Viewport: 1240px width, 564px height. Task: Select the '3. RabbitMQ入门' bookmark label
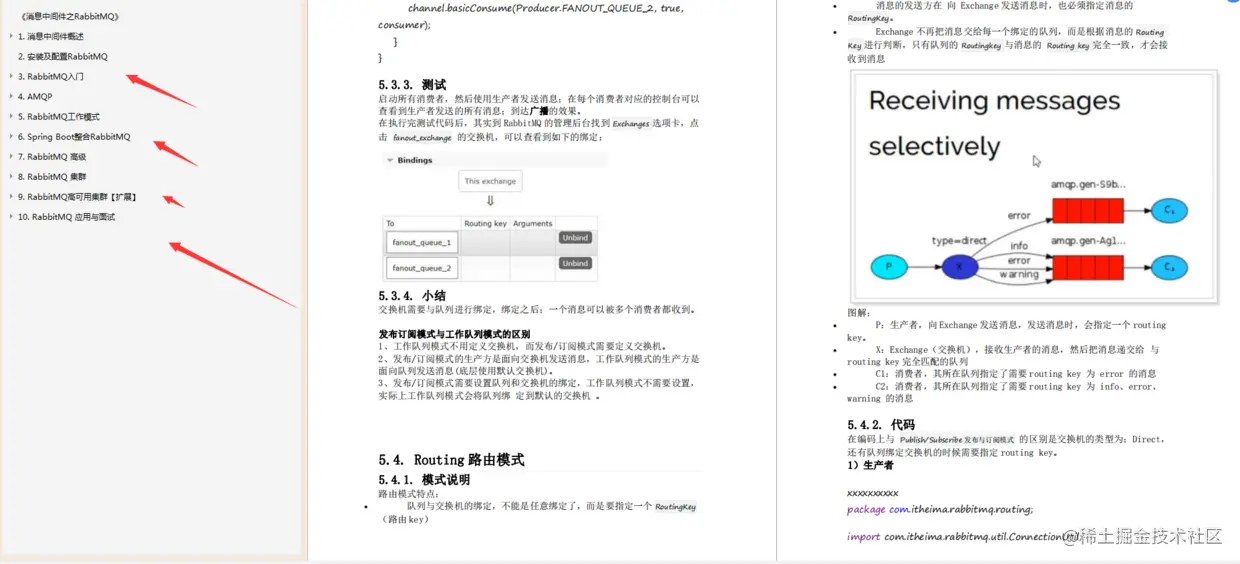(x=51, y=77)
